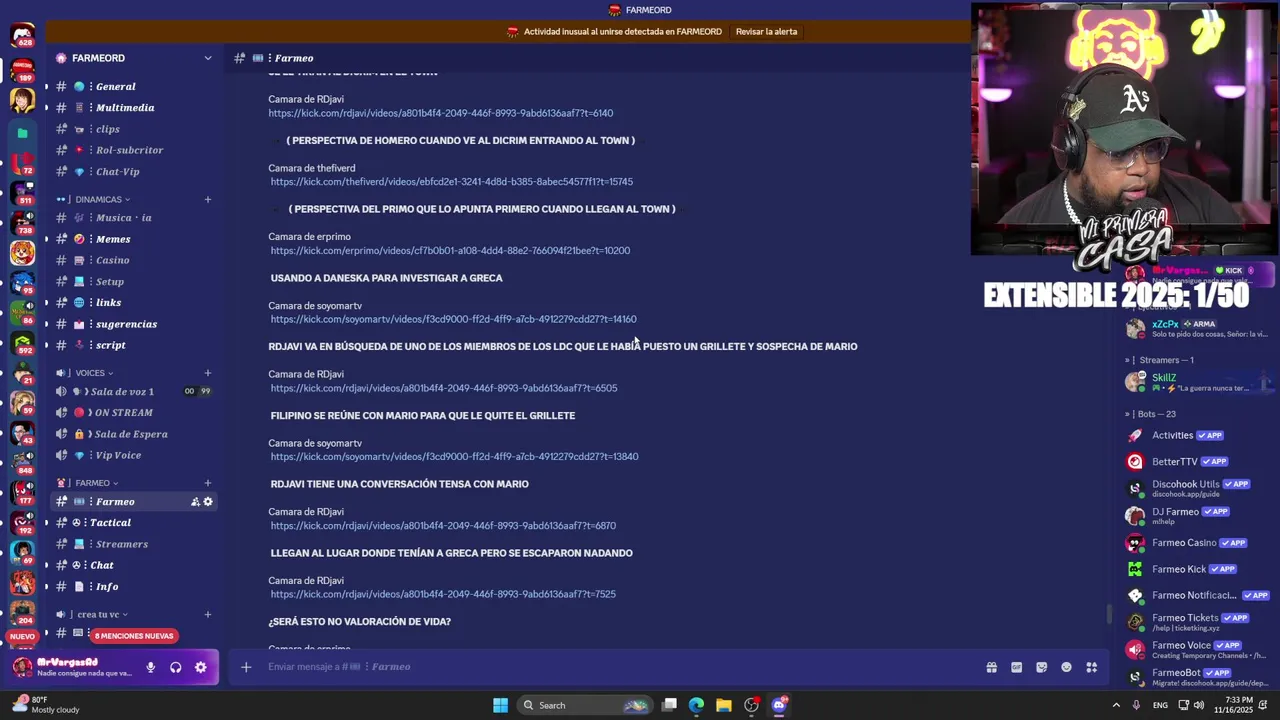
Task: Open RDjavi link ending t=7525
Action: 442,594
